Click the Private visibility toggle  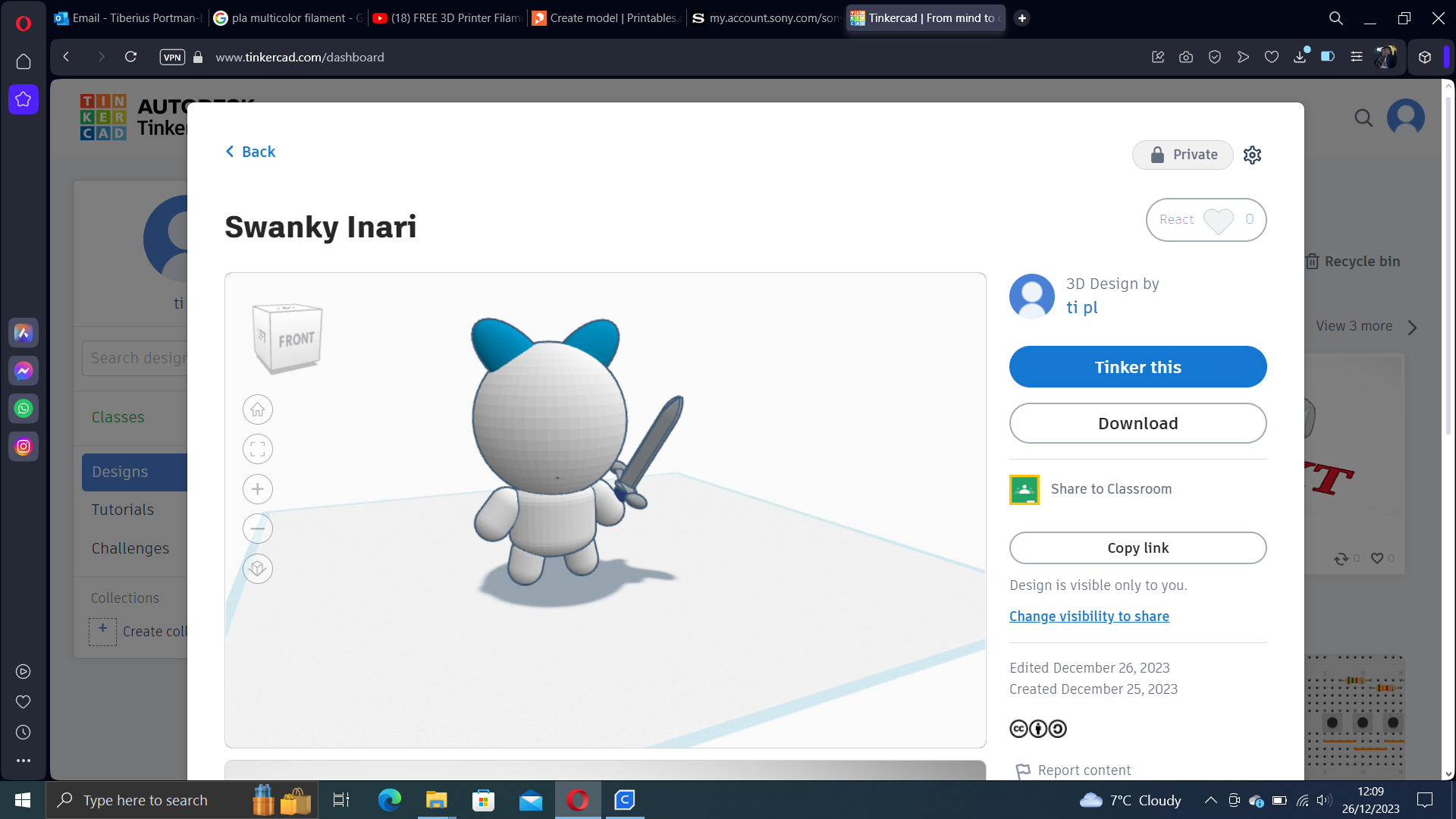(1182, 155)
